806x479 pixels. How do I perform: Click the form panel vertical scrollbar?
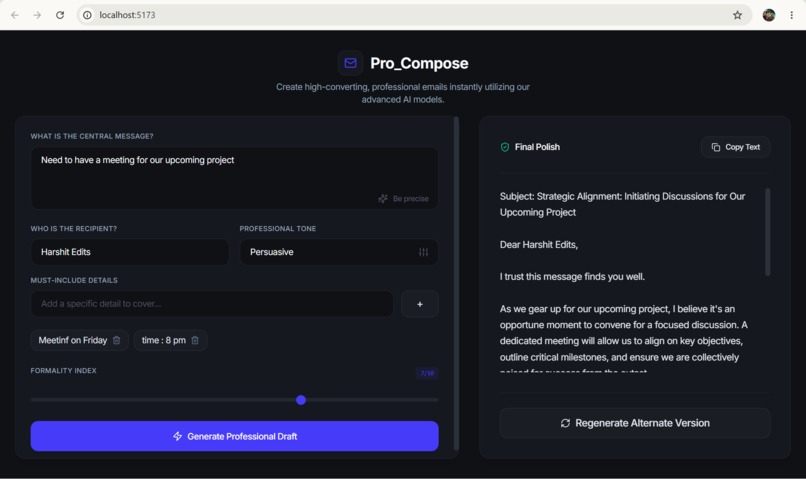pyautogui.click(x=455, y=284)
